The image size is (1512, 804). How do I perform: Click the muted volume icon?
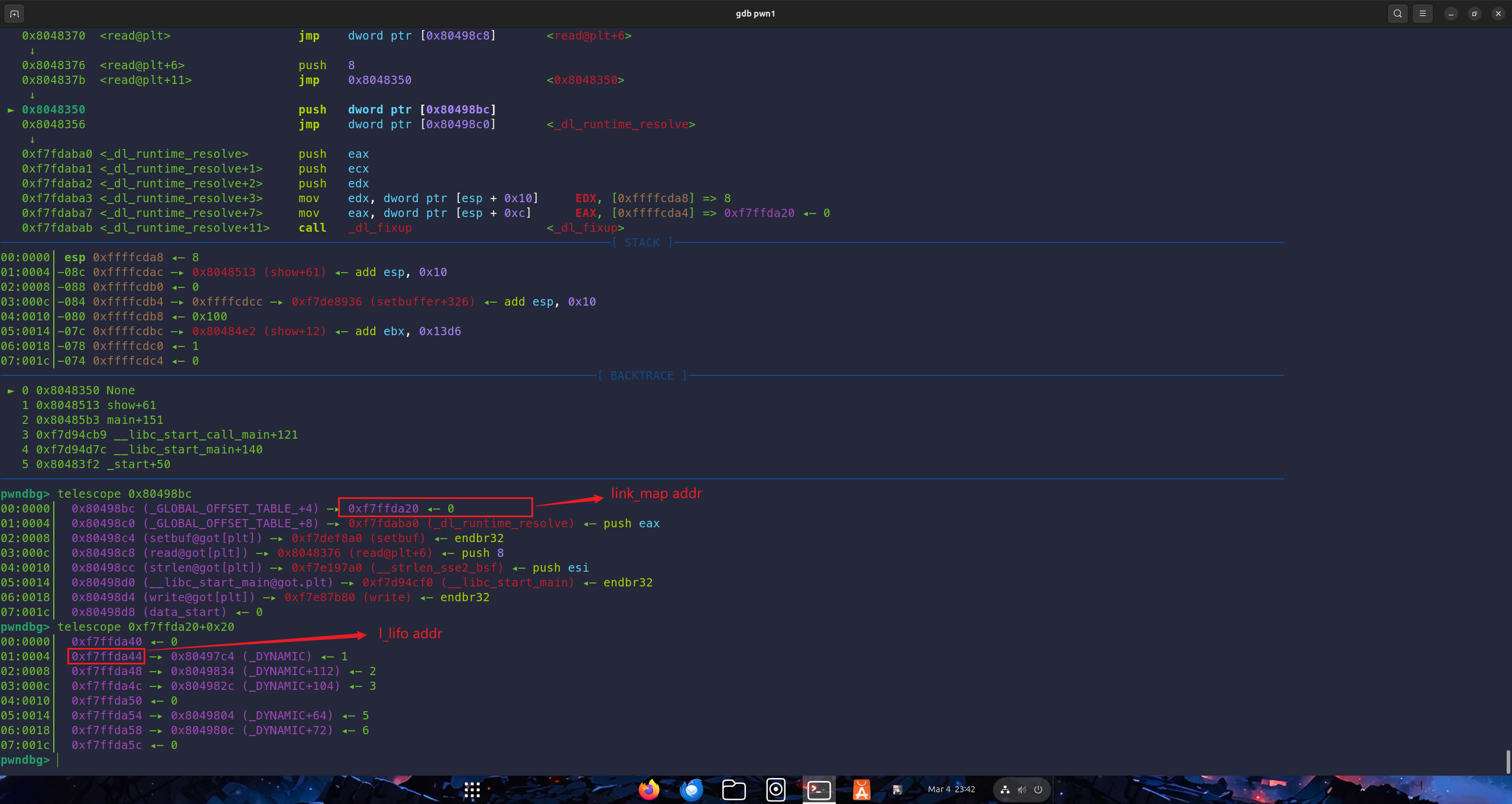click(1021, 789)
